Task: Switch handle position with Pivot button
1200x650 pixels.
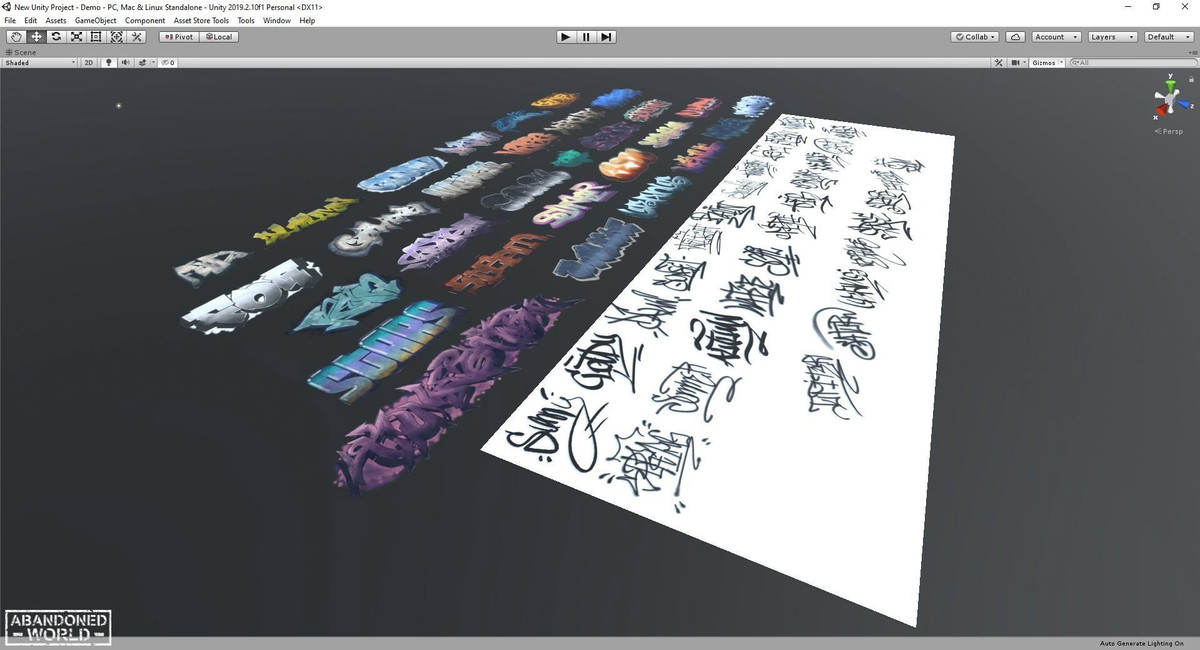Action: coord(179,37)
